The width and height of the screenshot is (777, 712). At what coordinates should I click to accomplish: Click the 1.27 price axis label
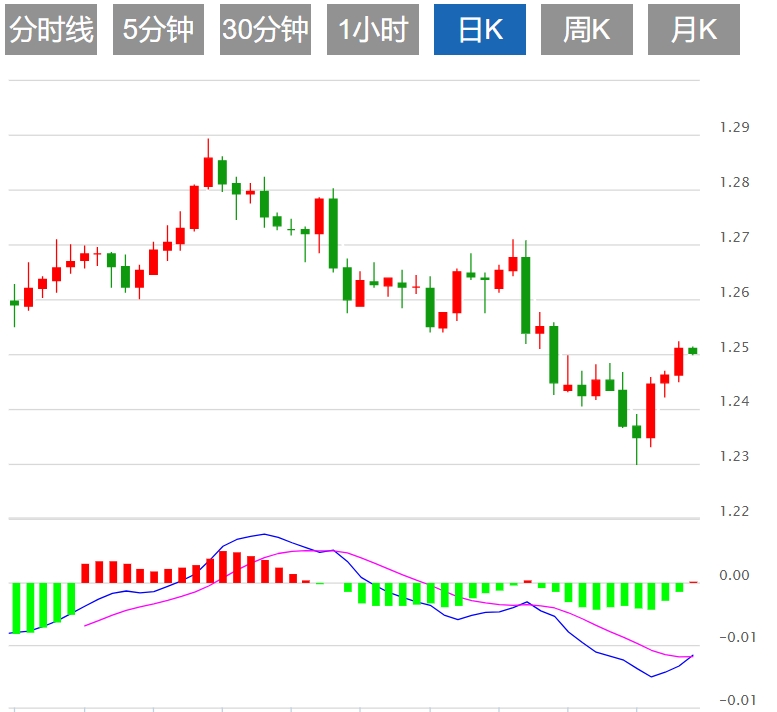point(734,238)
